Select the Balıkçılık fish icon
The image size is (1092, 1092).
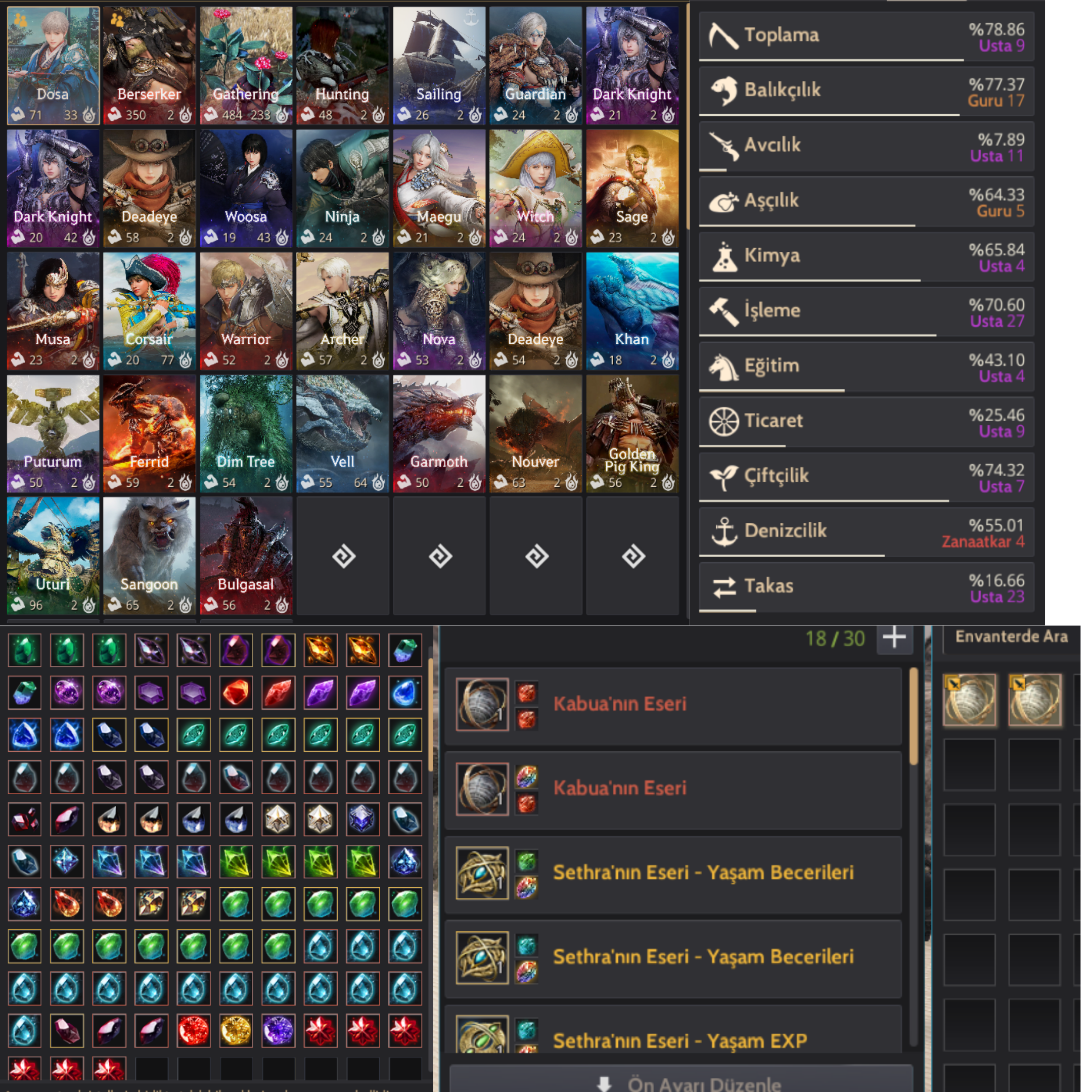tap(723, 90)
